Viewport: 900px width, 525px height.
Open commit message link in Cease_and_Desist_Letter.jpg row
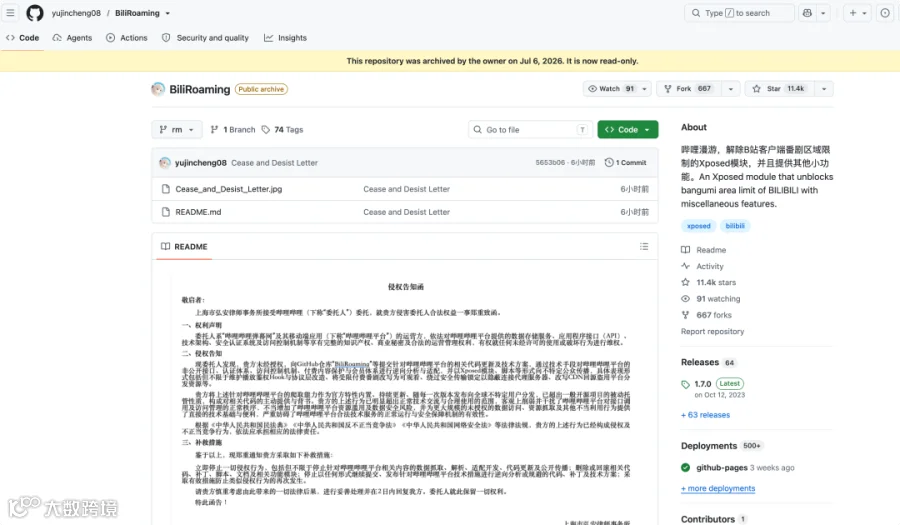coord(406,189)
